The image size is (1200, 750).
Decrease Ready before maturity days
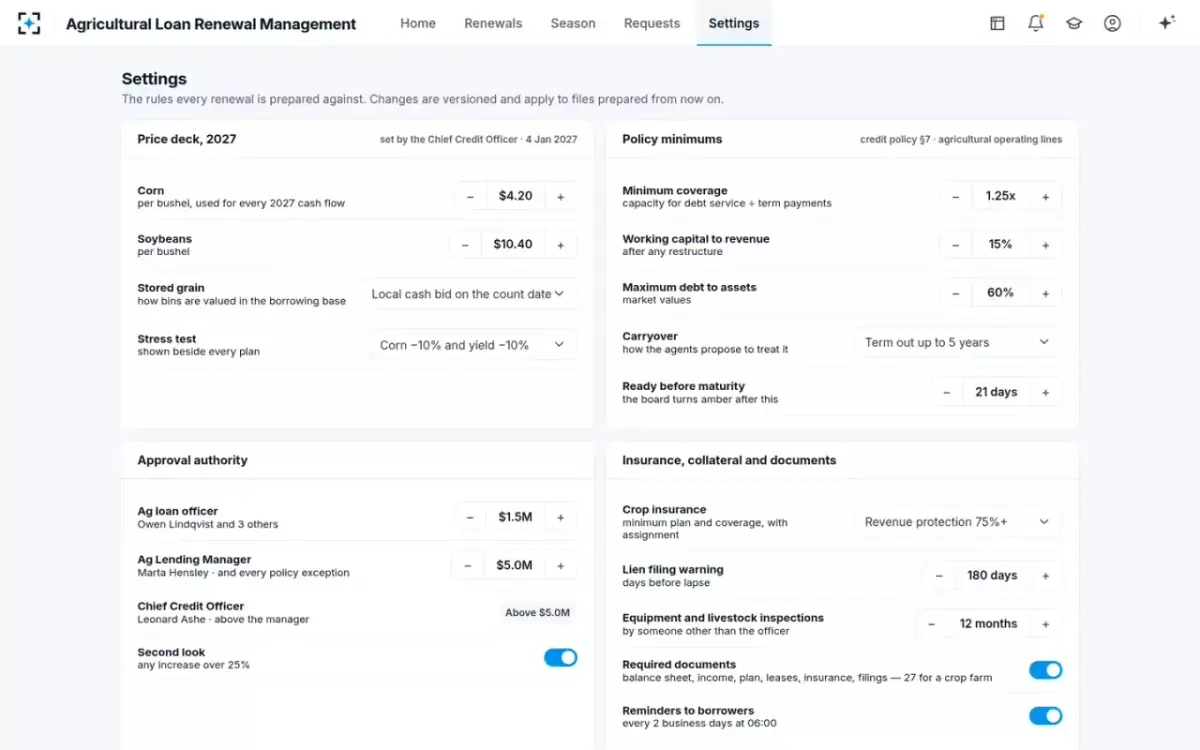947,392
